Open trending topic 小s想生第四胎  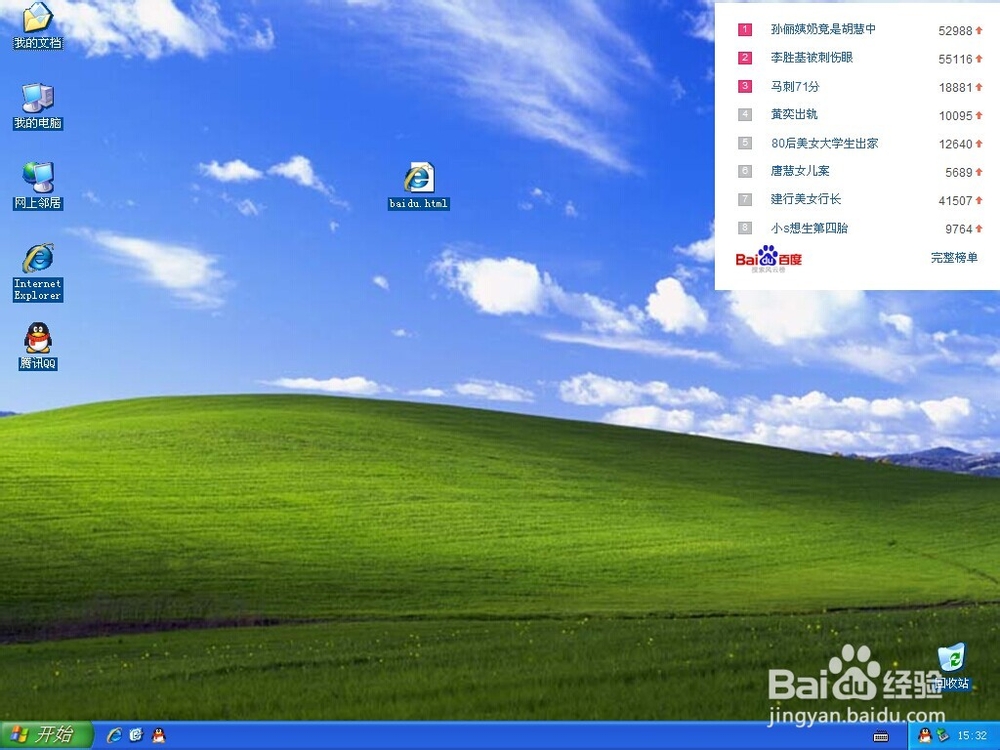809,228
